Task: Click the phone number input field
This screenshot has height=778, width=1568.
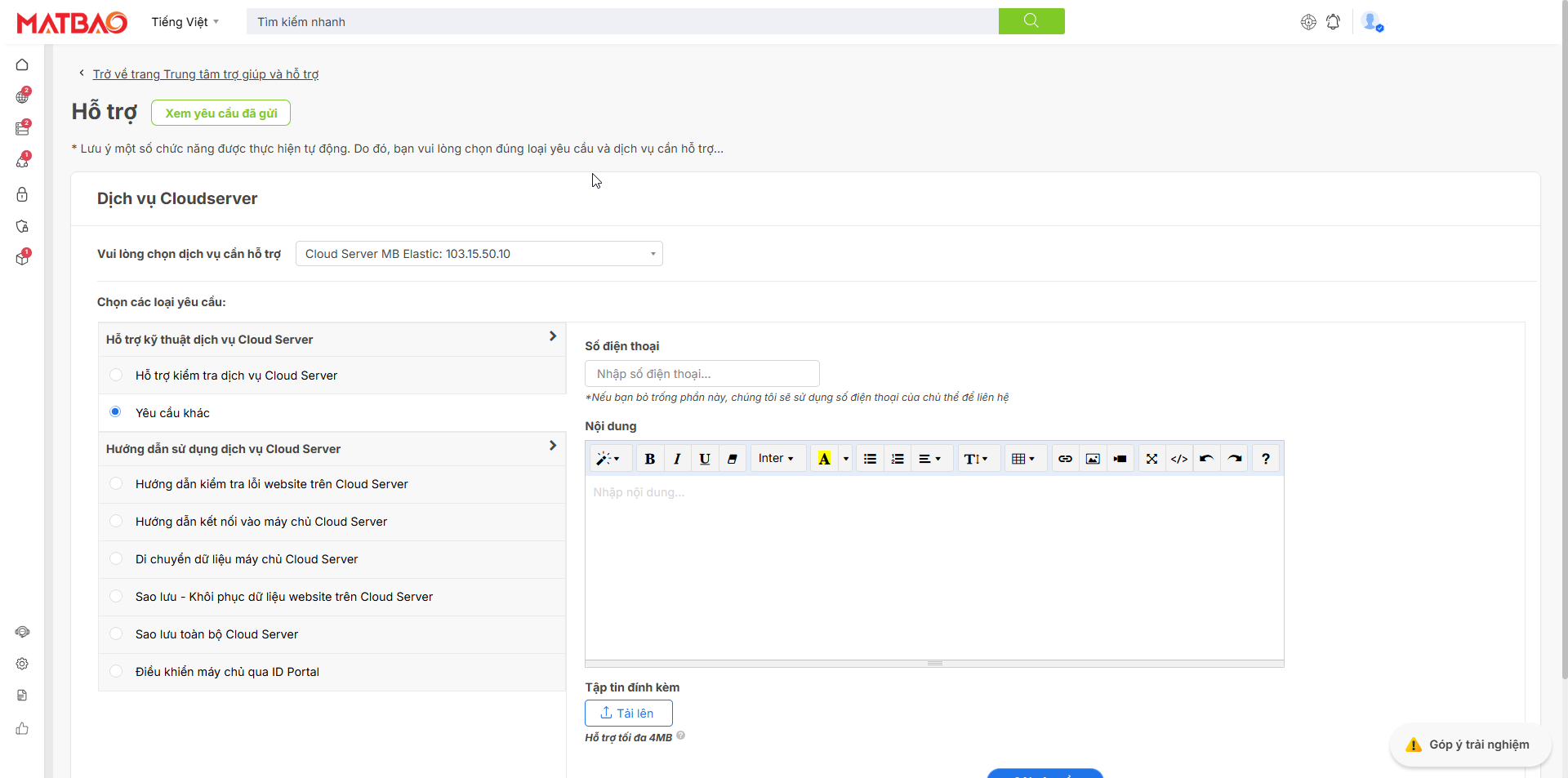Action: [702, 374]
